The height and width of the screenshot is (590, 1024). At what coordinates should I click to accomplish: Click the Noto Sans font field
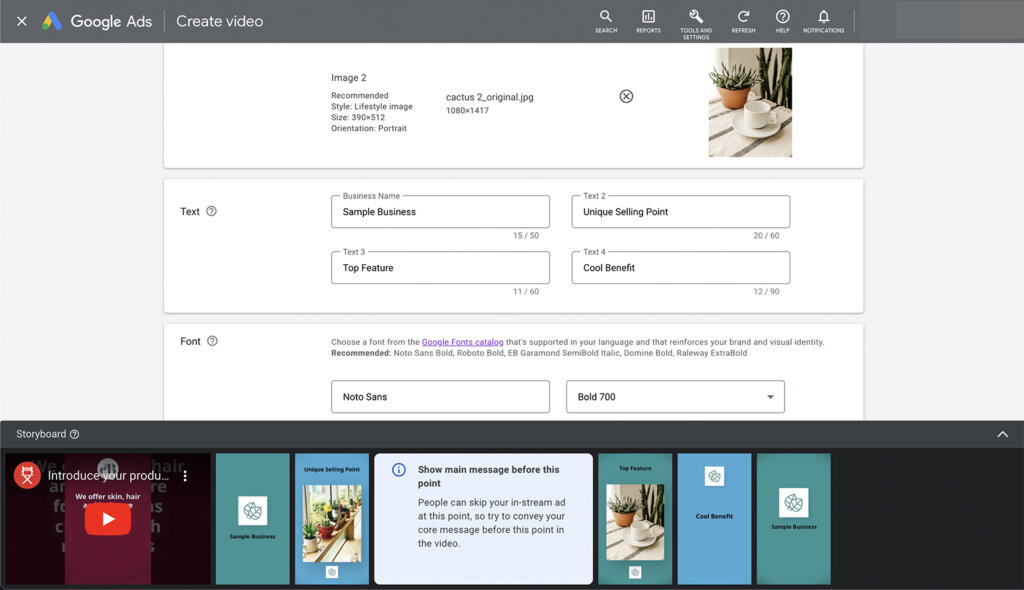pyautogui.click(x=440, y=397)
